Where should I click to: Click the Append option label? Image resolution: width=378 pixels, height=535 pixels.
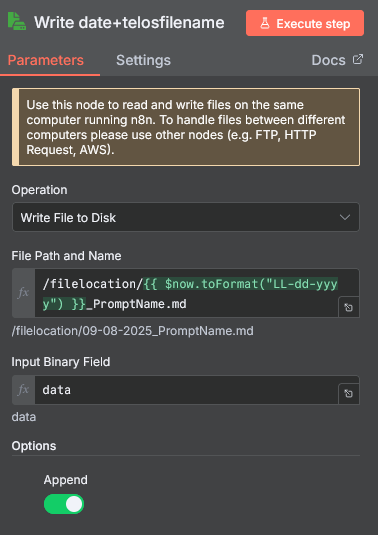point(66,480)
